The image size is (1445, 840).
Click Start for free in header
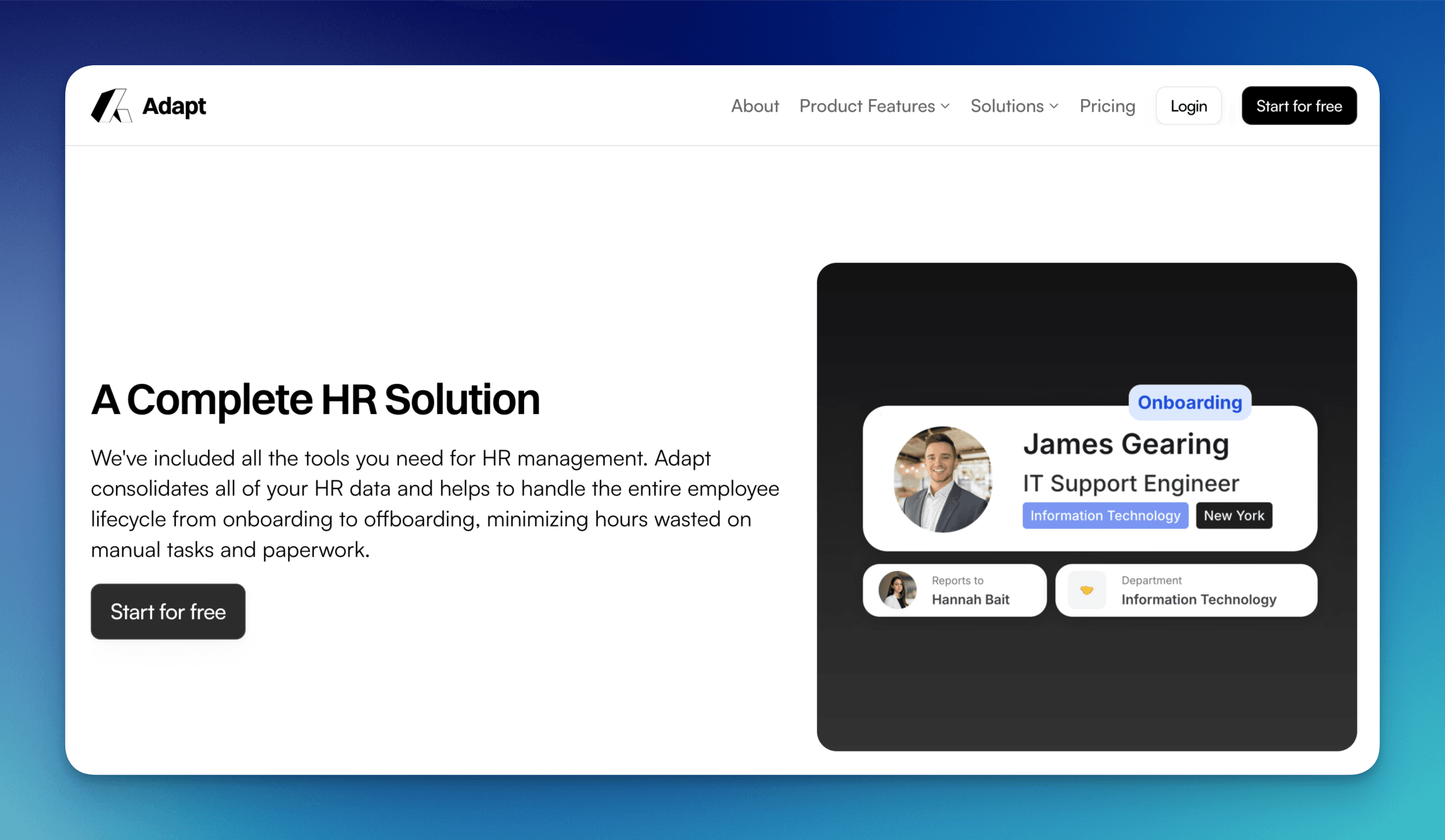coord(1299,106)
